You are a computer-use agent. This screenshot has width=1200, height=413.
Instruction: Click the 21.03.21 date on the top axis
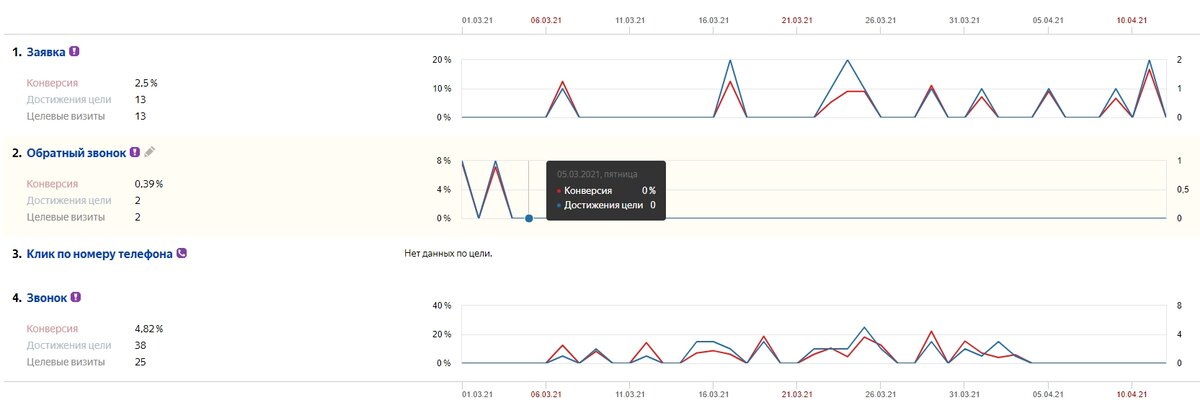[x=797, y=20]
